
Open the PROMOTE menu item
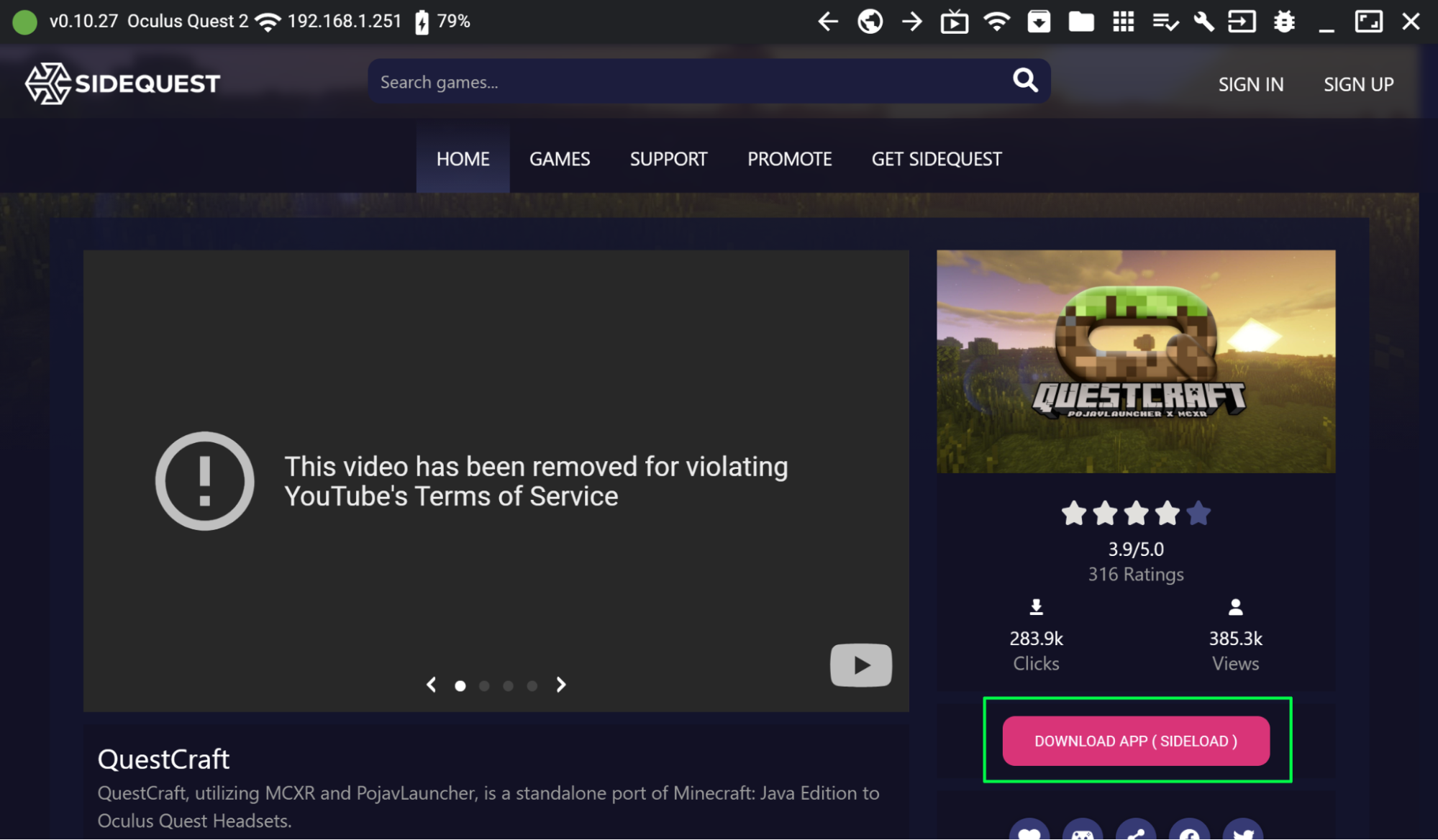(789, 159)
